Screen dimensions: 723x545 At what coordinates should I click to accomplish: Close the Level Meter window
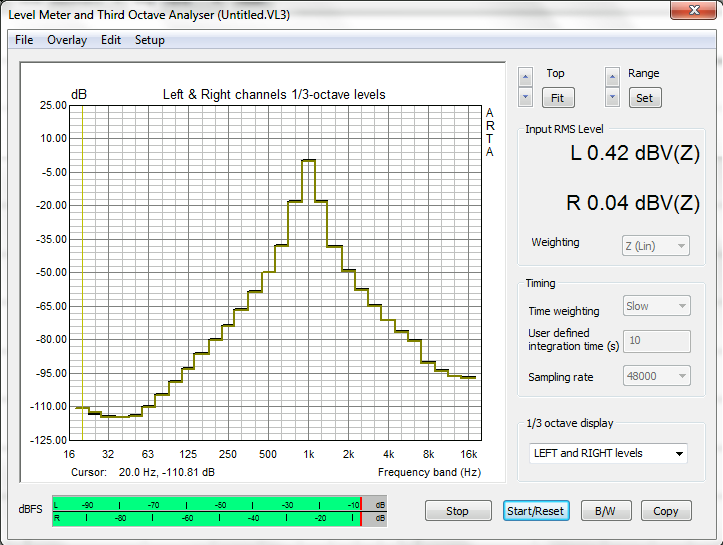click(693, 10)
